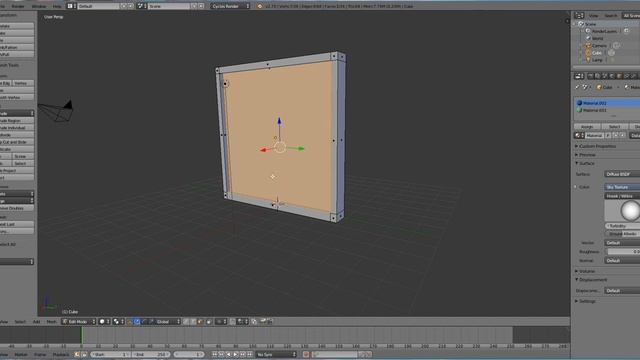The image size is (640, 360).
Task: Select Material.002 slot in the material list
Action: tap(607, 103)
